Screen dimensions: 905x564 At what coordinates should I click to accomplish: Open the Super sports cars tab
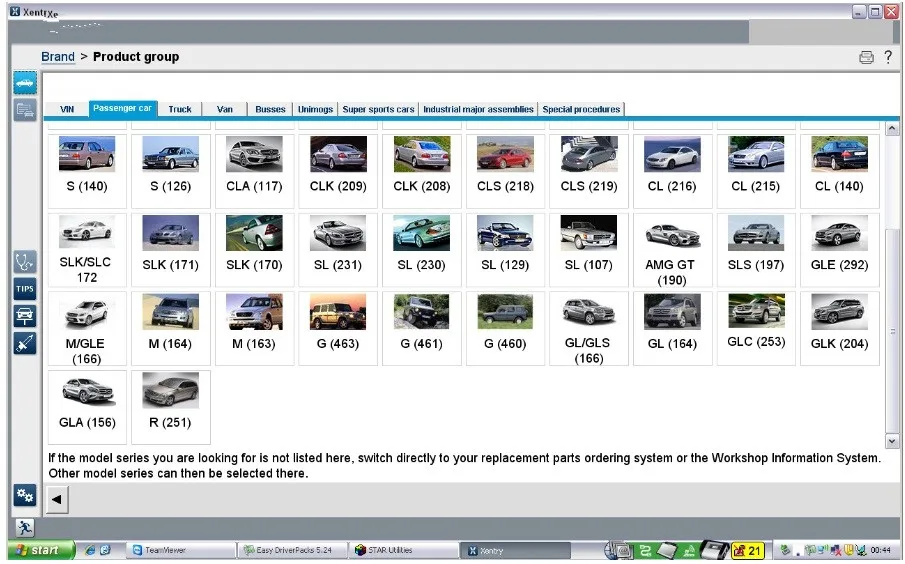coord(379,109)
